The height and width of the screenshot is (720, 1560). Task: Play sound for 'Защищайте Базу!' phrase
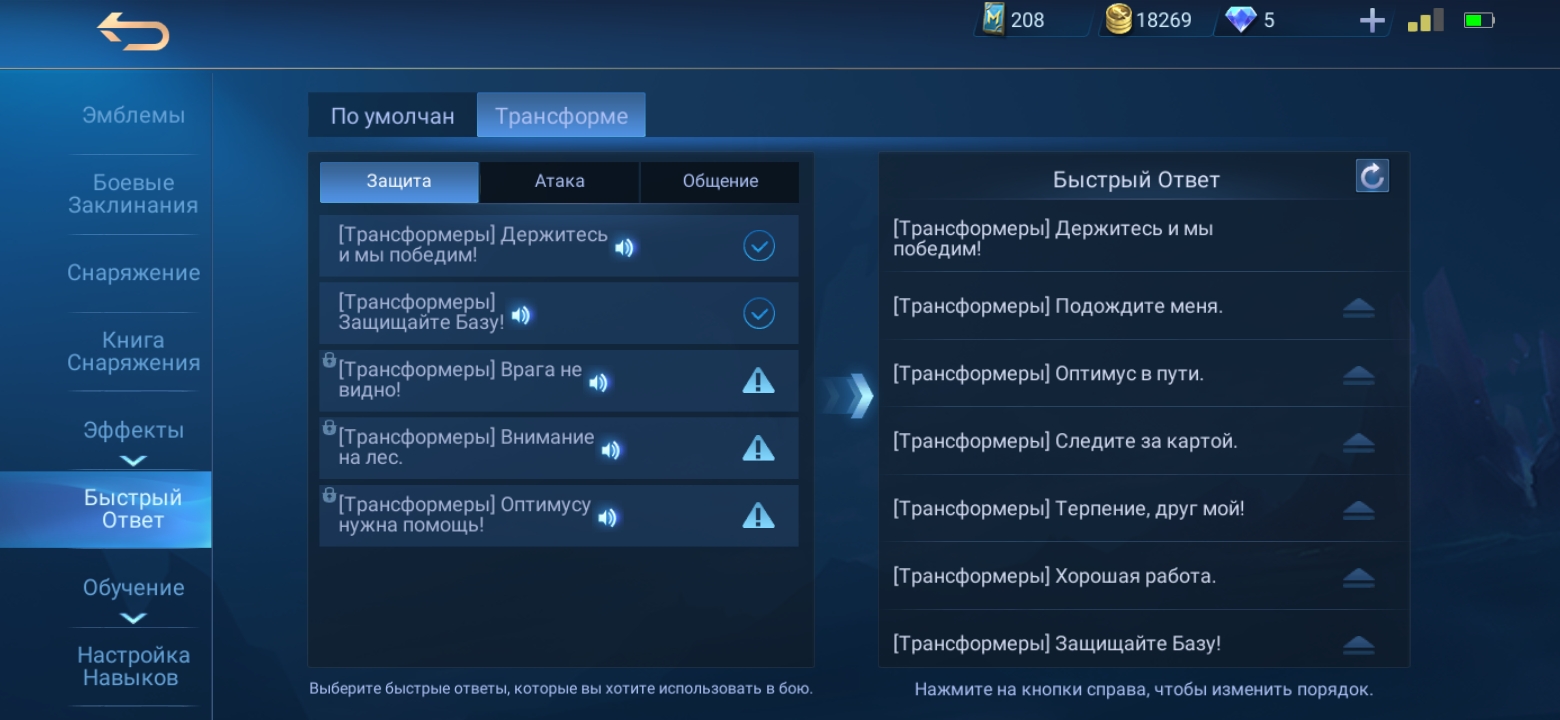click(x=521, y=316)
